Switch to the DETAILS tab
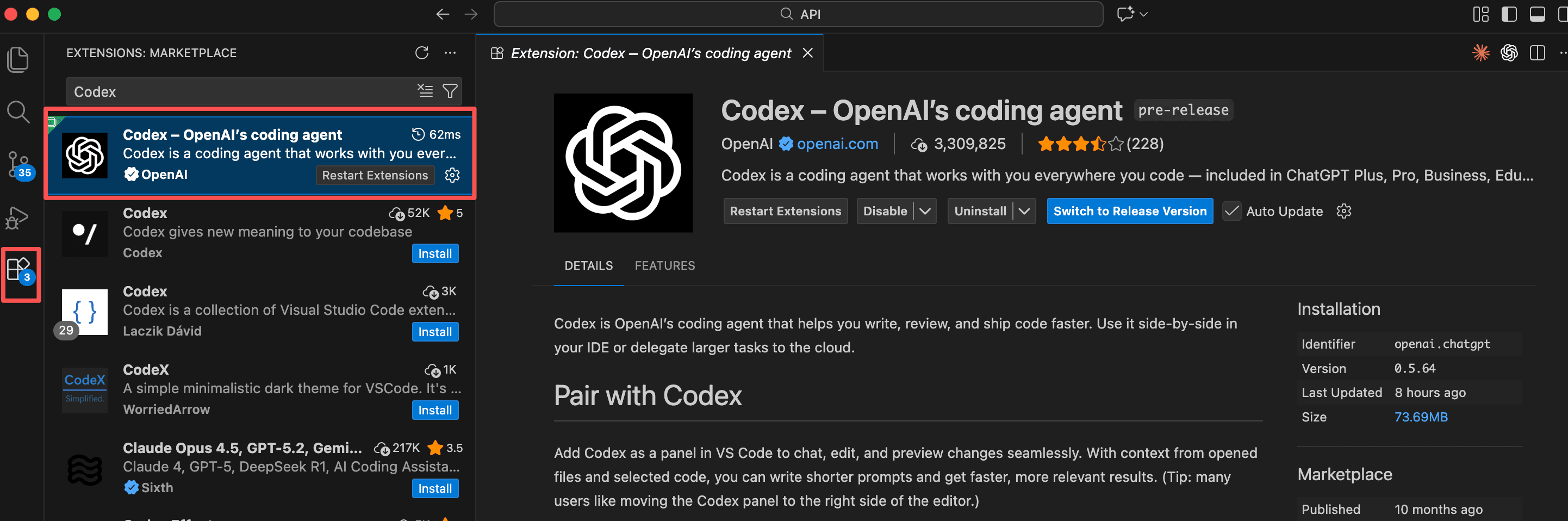 (588, 265)
